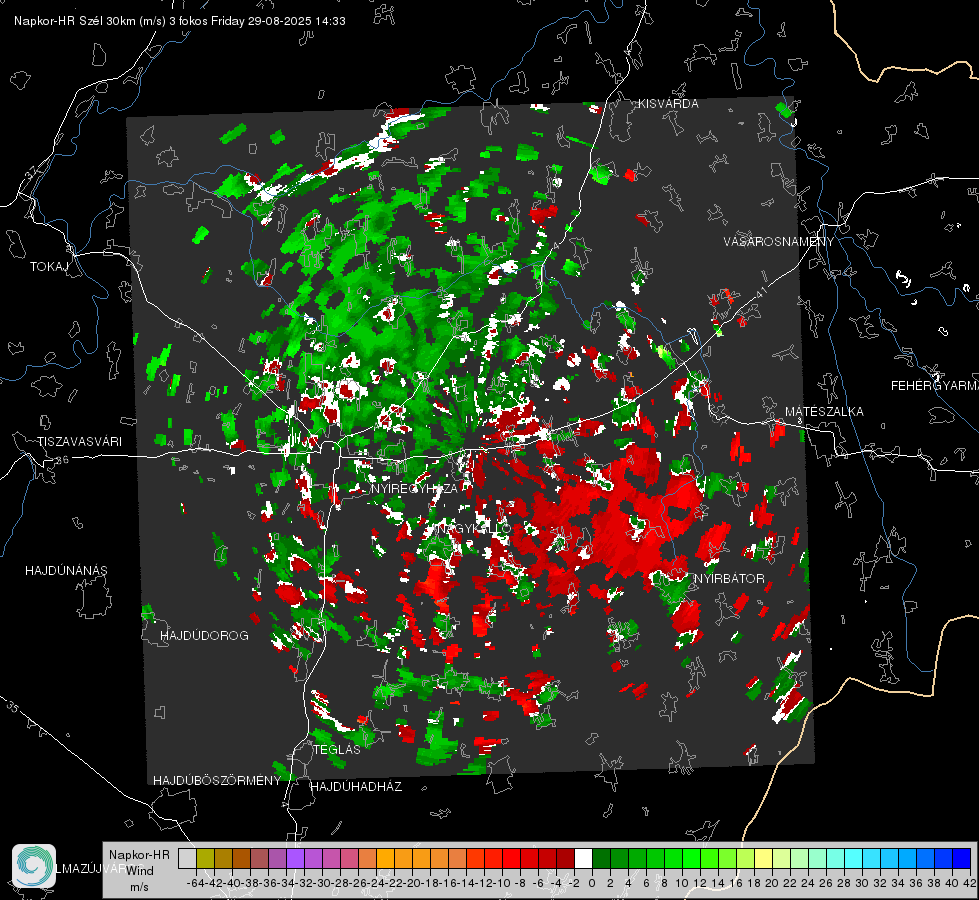
Task: Pick the purple swatch between -34 and -32
Action: (295, 858)
